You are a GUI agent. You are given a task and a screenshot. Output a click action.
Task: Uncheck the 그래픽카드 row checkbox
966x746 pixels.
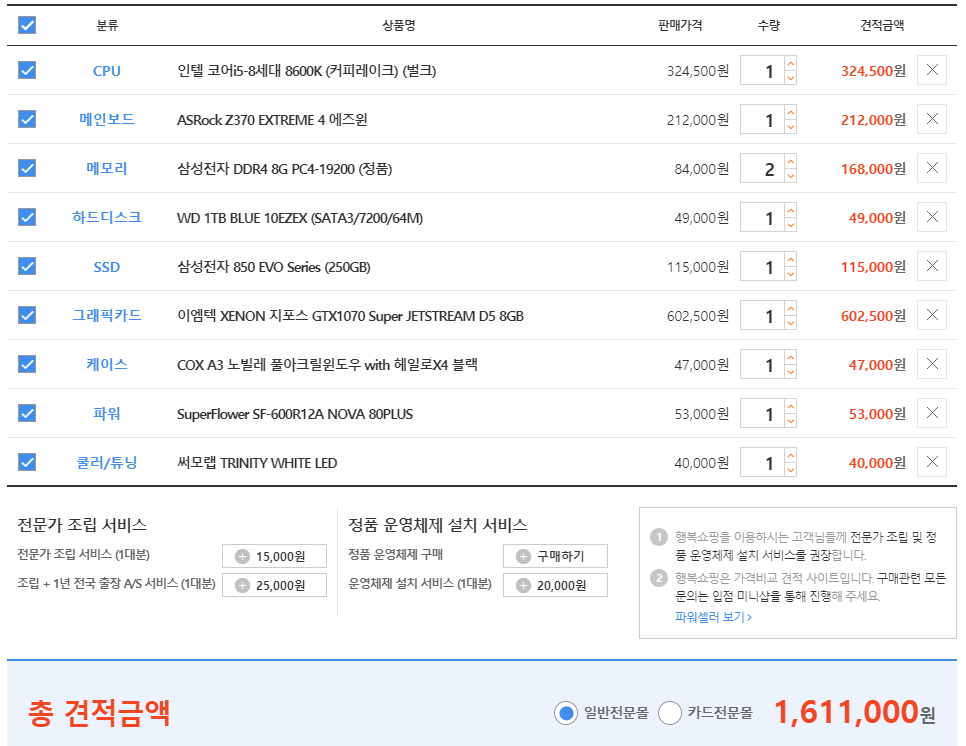(x=27, y=315)
